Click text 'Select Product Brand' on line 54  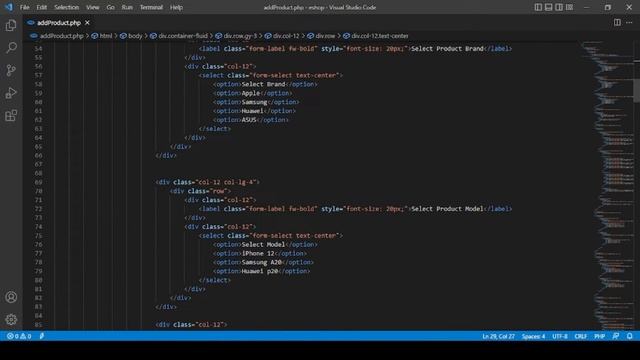point(447,49)
